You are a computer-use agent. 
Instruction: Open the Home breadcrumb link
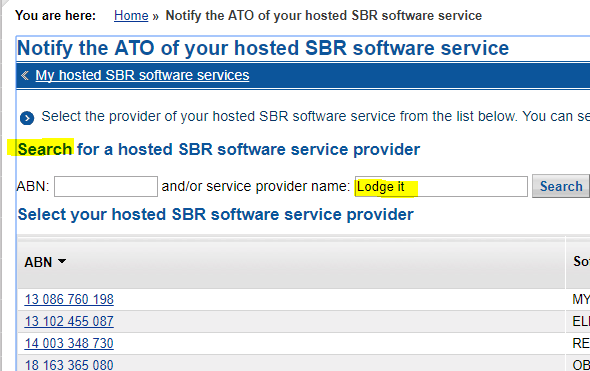coord(131,16)
